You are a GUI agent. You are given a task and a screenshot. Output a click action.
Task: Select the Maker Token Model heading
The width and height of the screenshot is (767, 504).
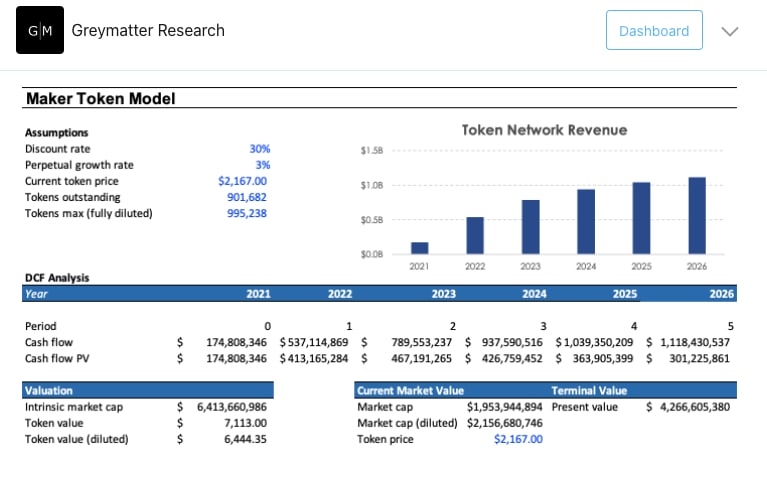tap(101, 98)
